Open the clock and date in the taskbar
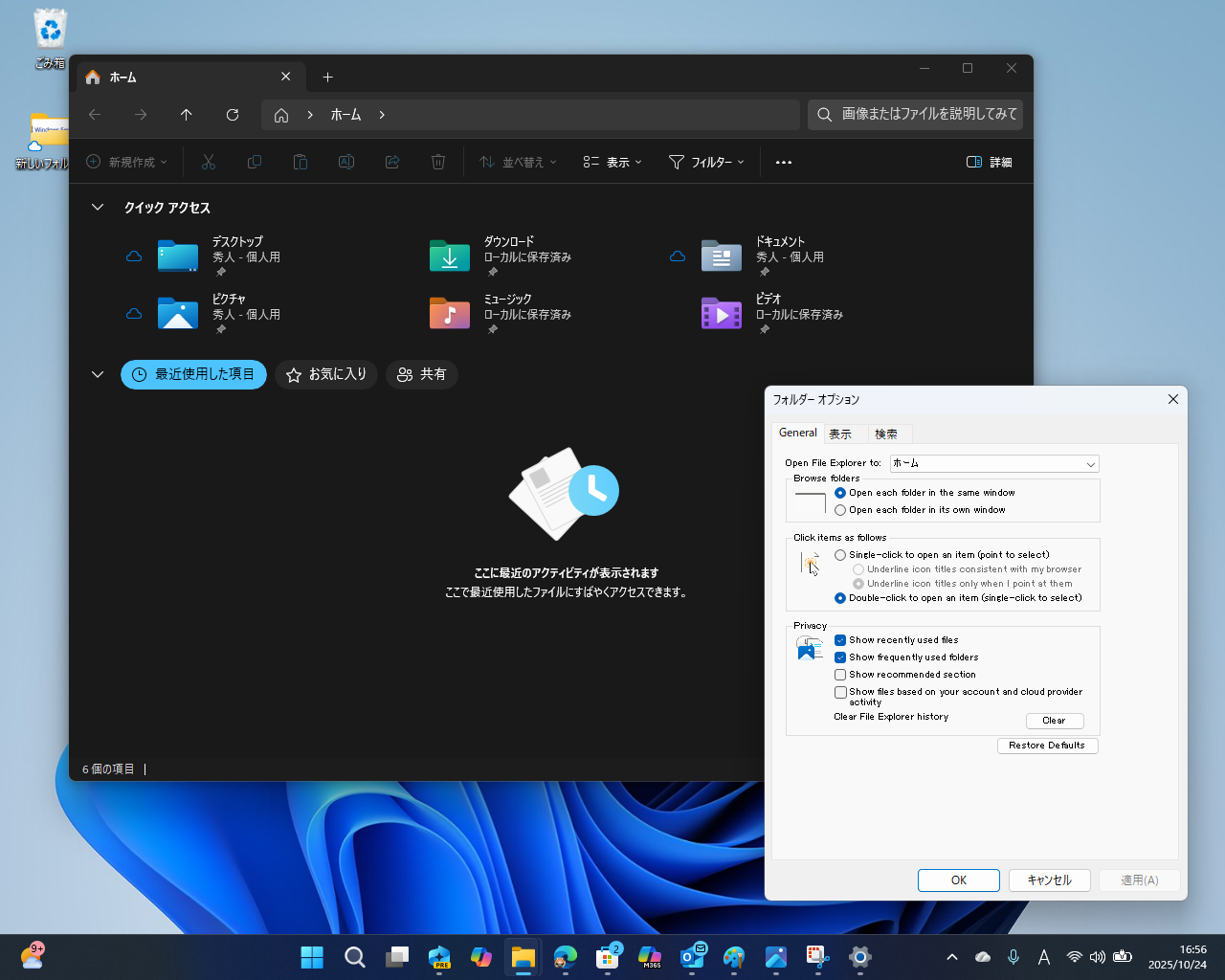Viewport: 1225px width, 980px height. (x=1178, y=957)
